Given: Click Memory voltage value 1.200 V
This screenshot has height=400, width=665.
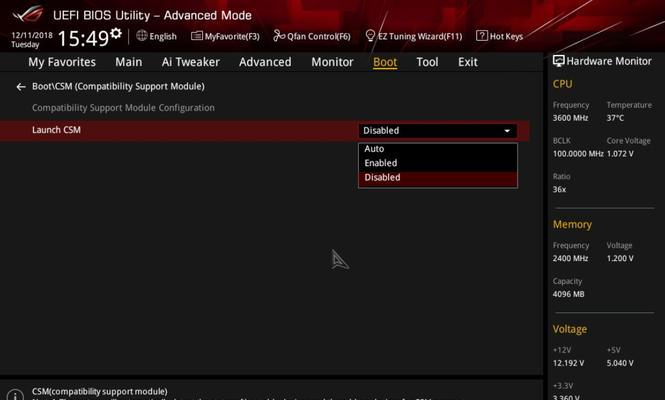Looking at the screenshot, I should [620, 258].
